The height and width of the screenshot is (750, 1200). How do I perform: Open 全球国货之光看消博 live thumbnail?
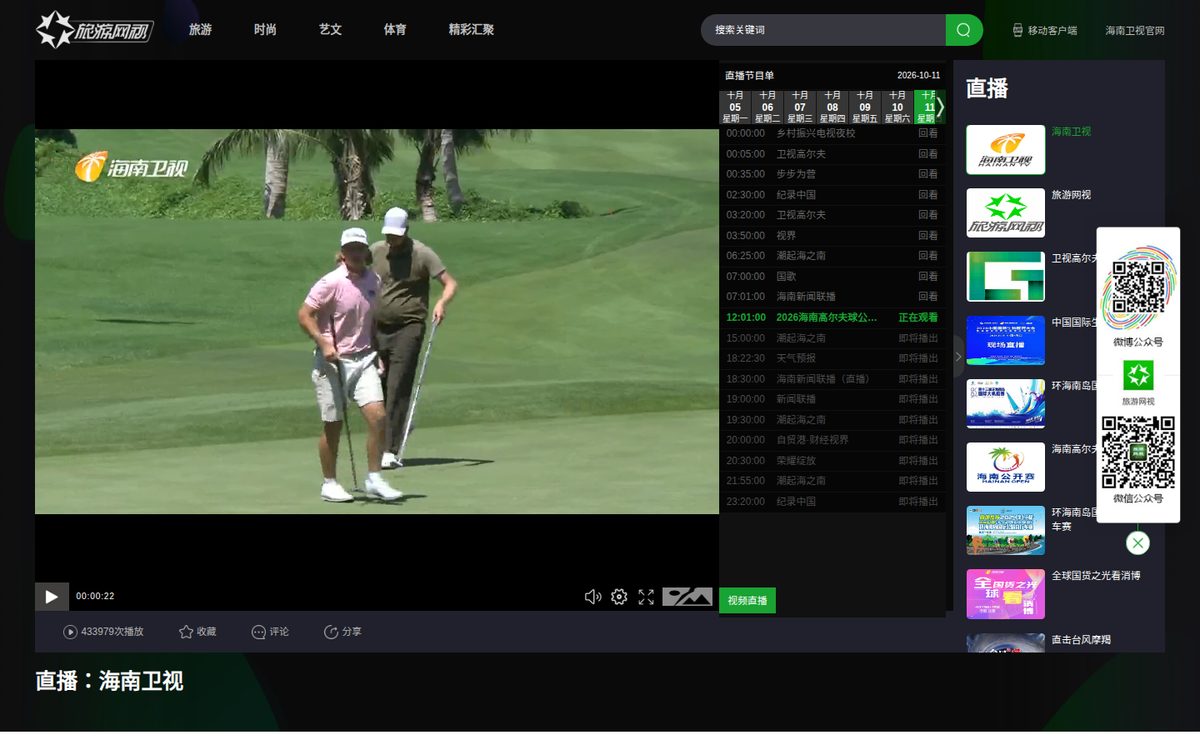[1006, 594]
